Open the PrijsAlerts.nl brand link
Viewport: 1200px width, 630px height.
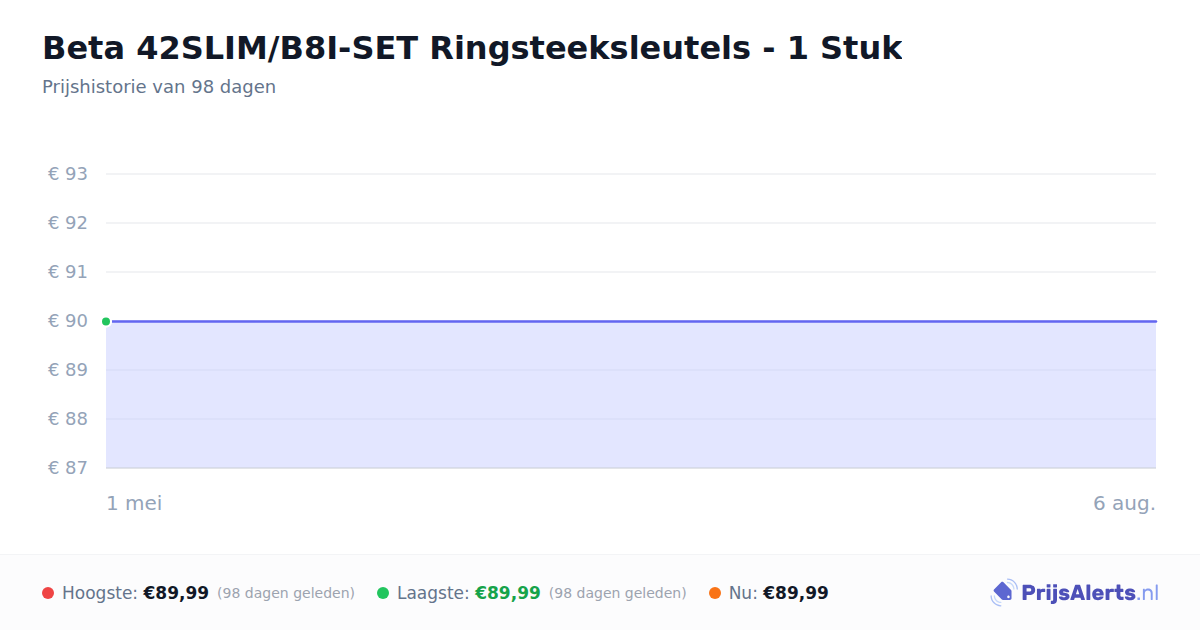[x=1074, y=593]
